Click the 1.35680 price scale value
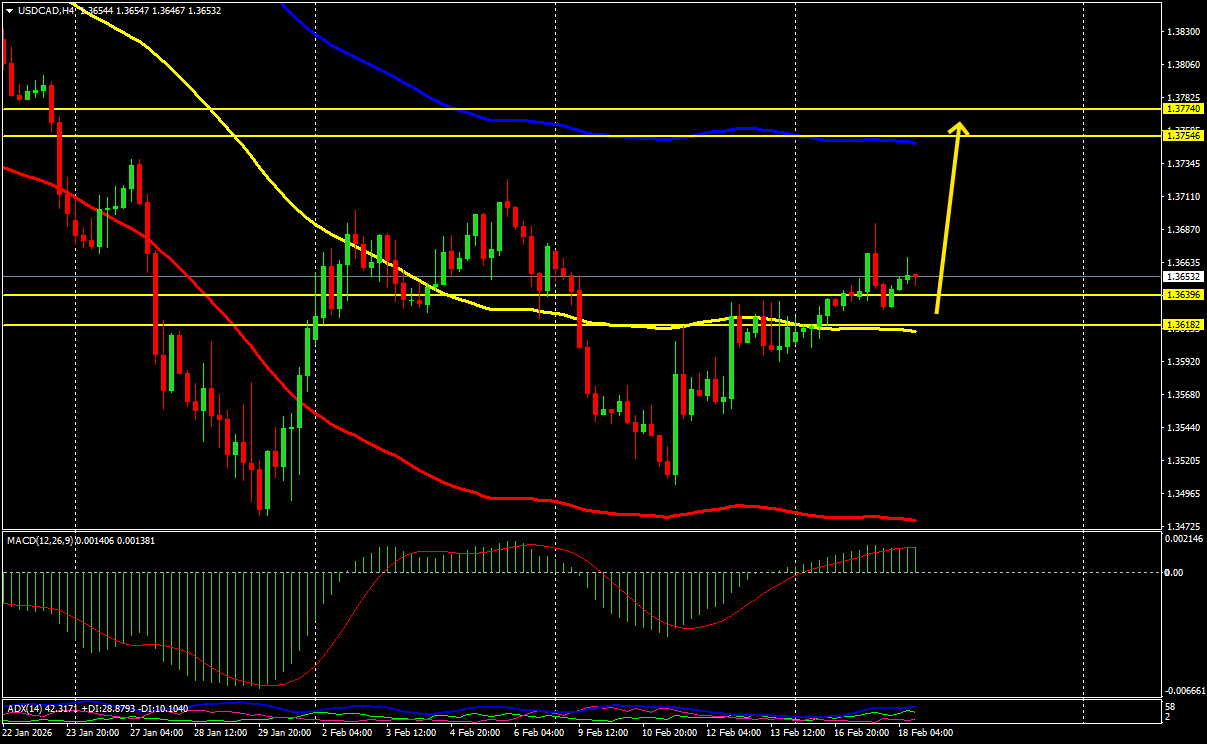Screen dimensions: 1207x744 pos(1183,395)
